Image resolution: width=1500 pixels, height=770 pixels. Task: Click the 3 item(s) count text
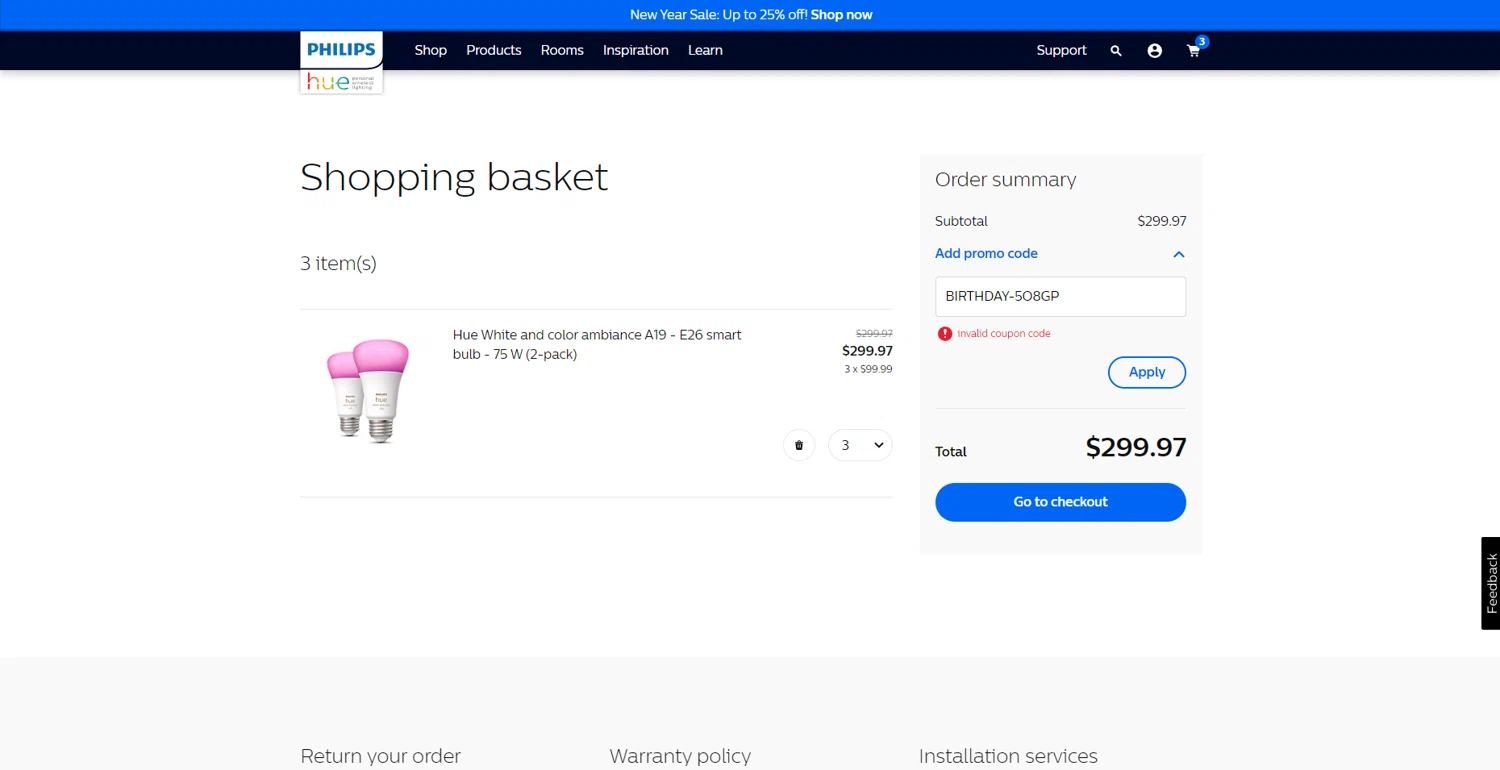(338, 264)
